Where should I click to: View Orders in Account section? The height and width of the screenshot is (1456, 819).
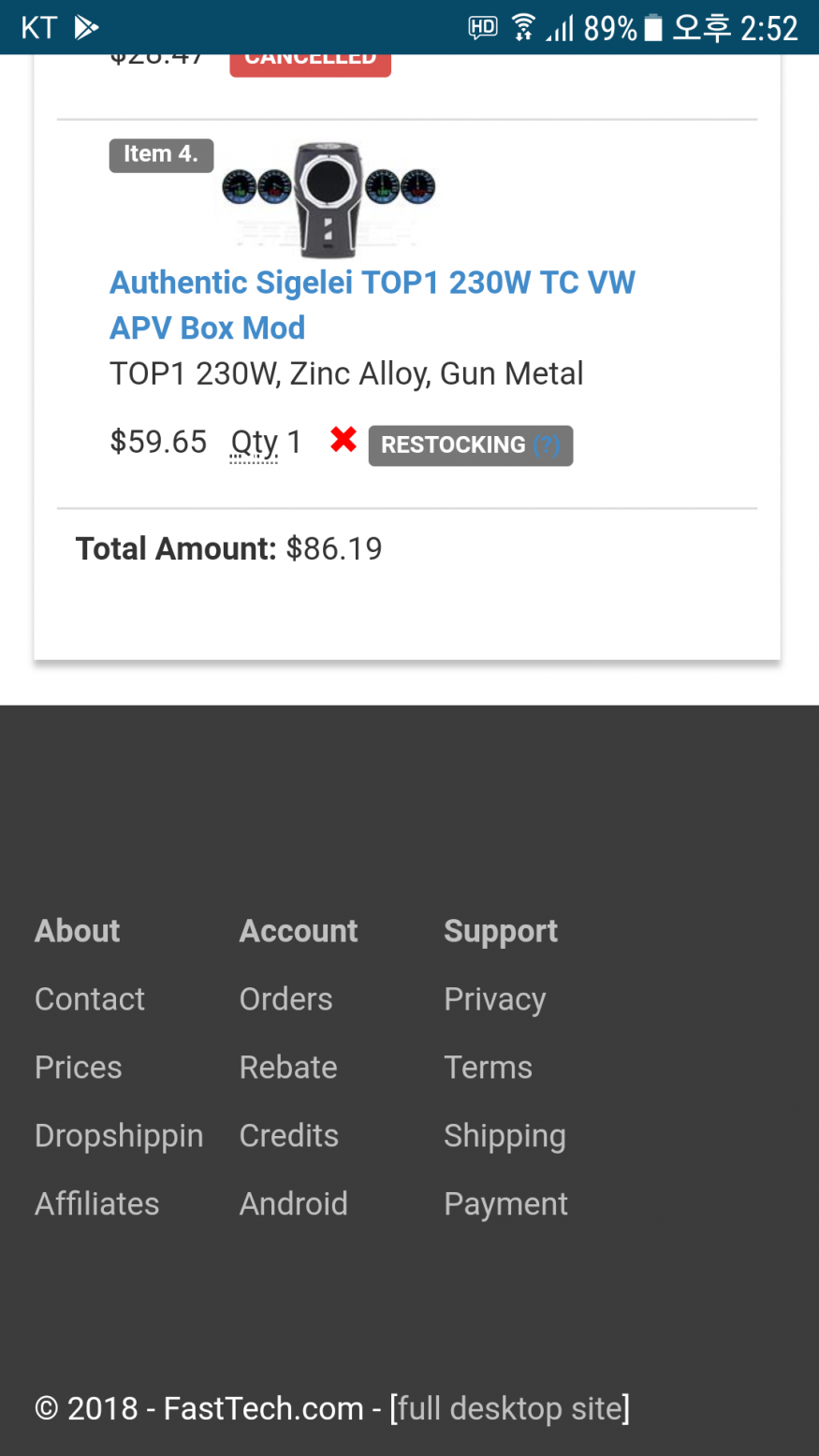(x=286, y=999)
